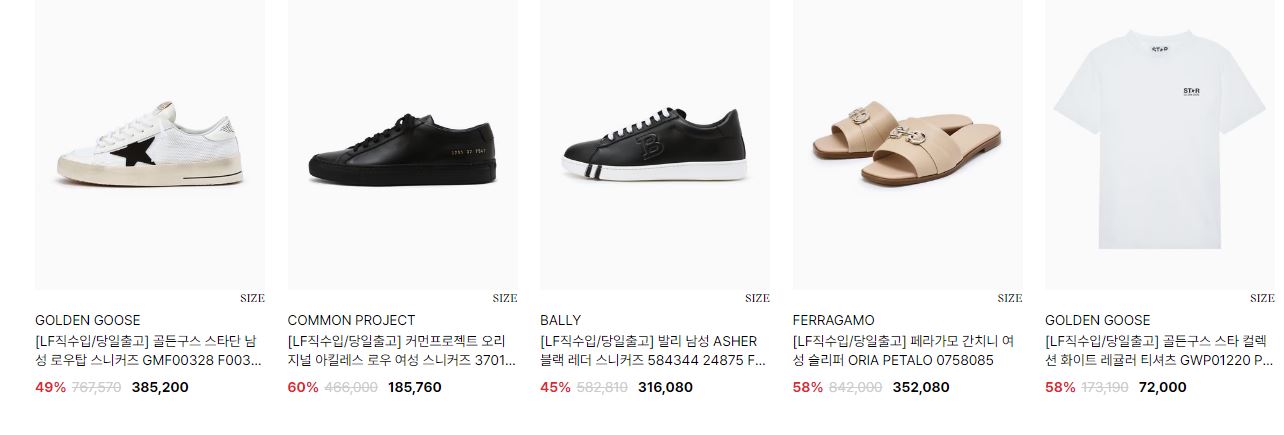Open the Ferragamo beige slipper image
This screenshot has width=1284, height=435.
908,145
